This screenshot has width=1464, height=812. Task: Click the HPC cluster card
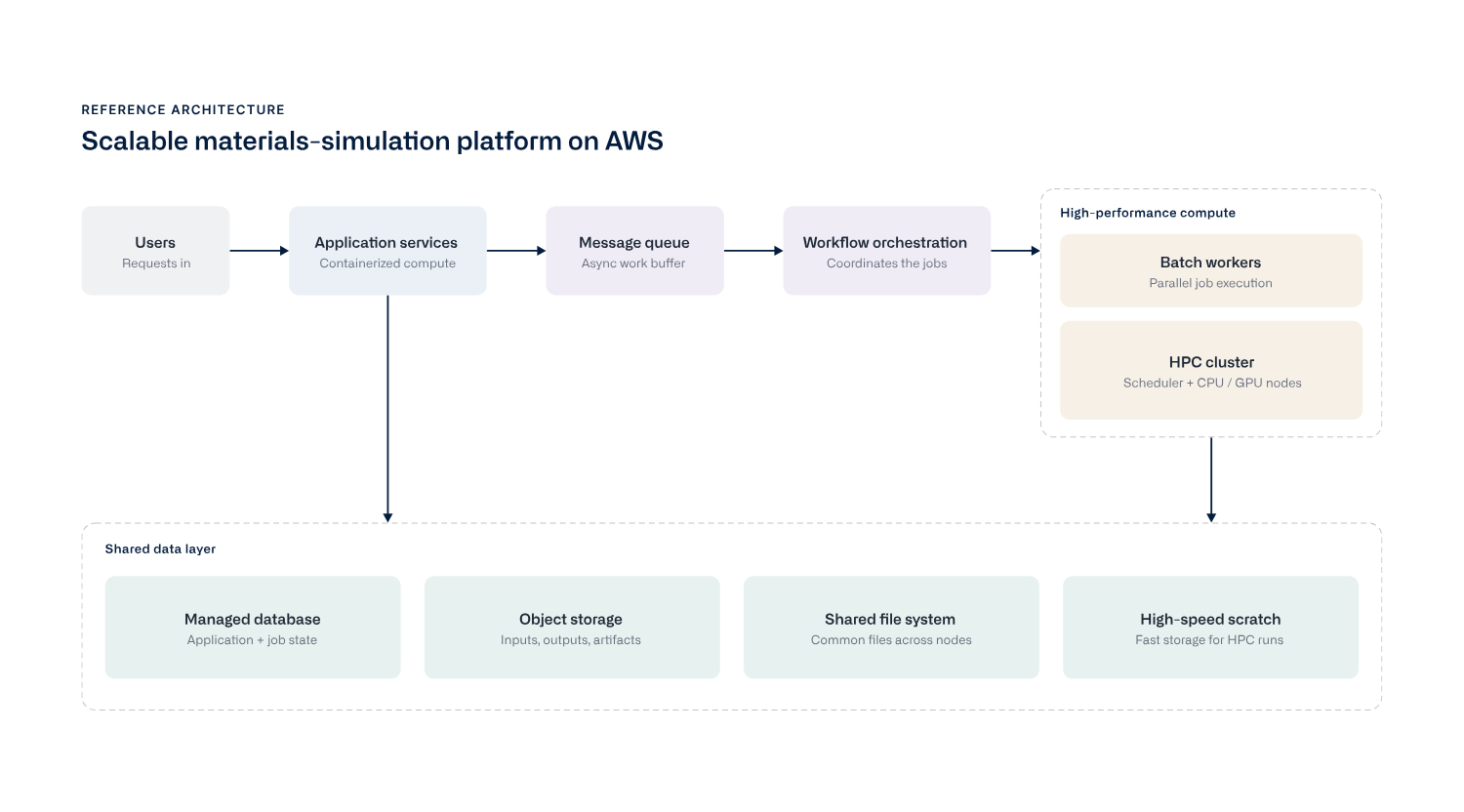click(x=1211, y=371)
